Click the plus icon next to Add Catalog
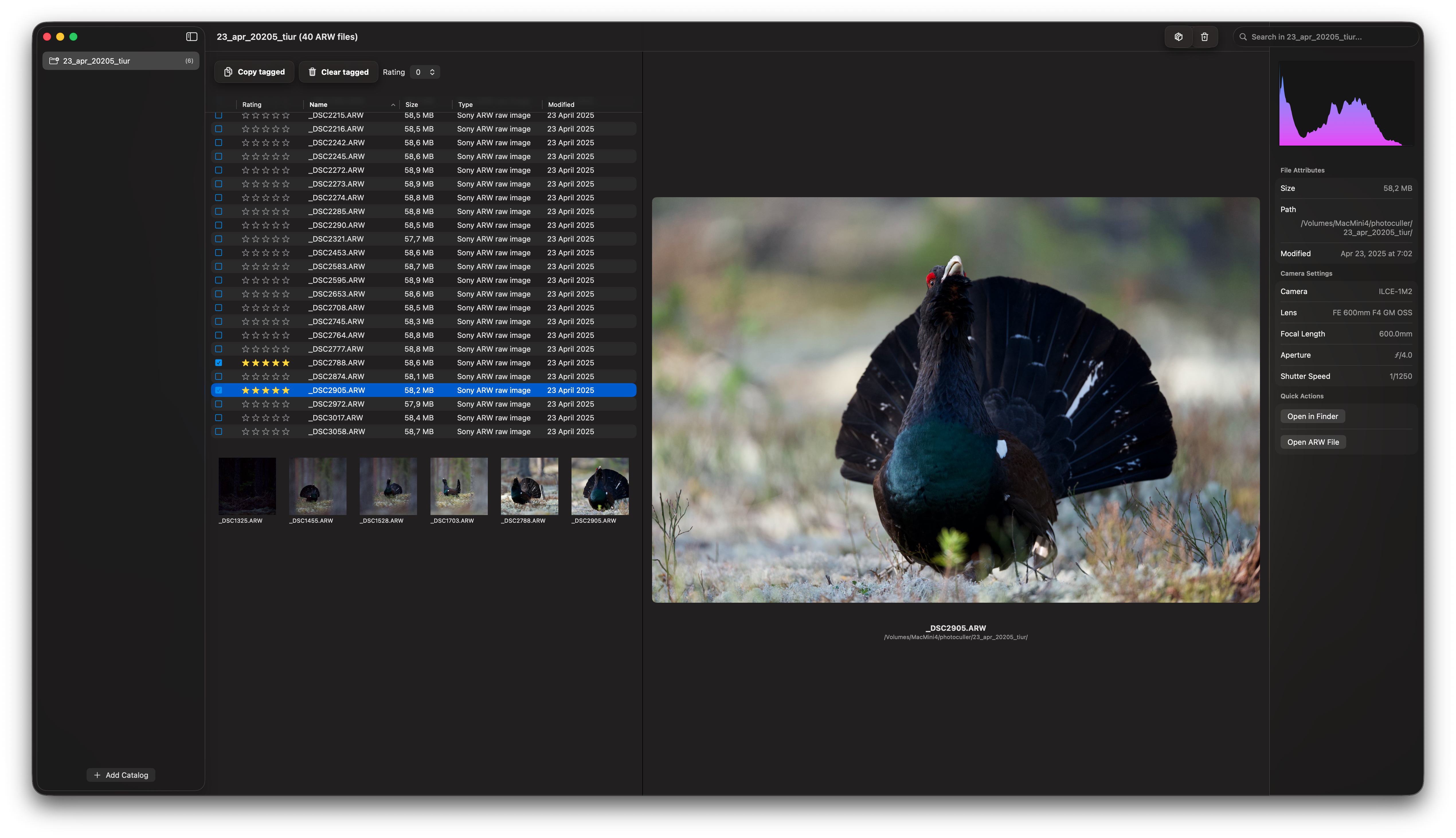The image size is (1456, 838). click(97, 775)
